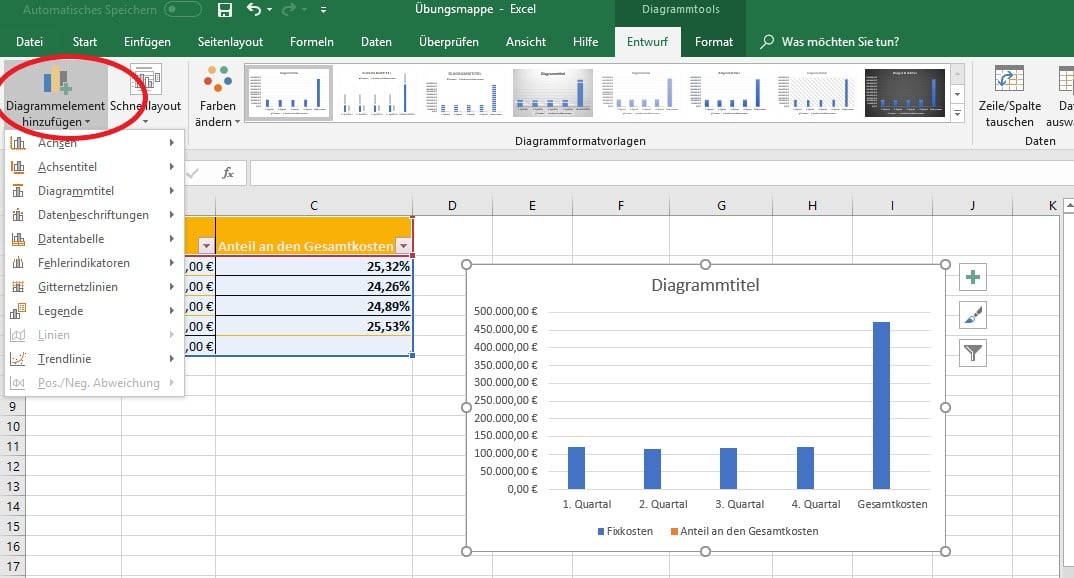Select the gray gradient chart style thumbnail
Image resolution: width=1074 pixels, height=578 pixels.
(553, 92)
